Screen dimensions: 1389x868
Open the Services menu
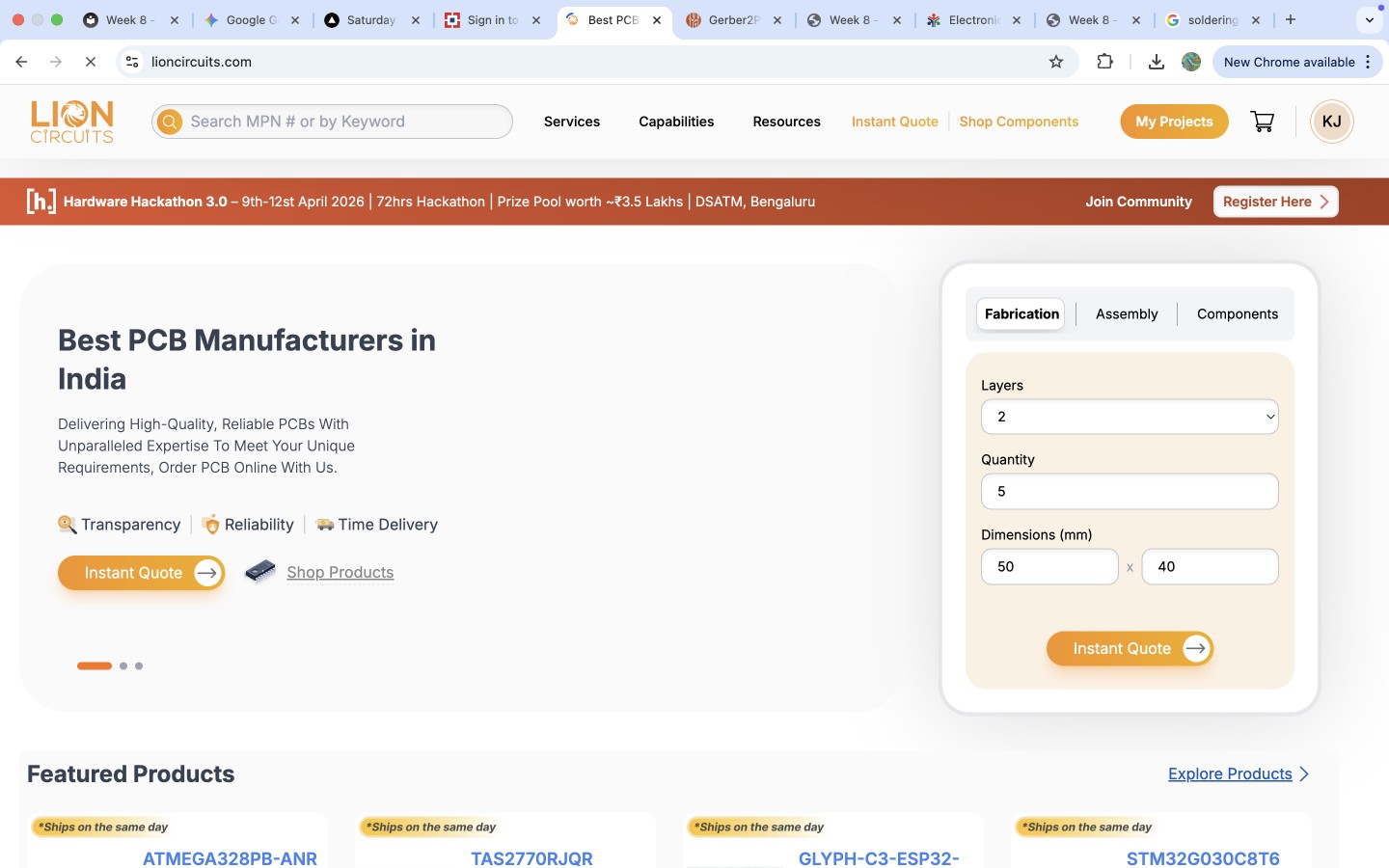pos(572,122)
